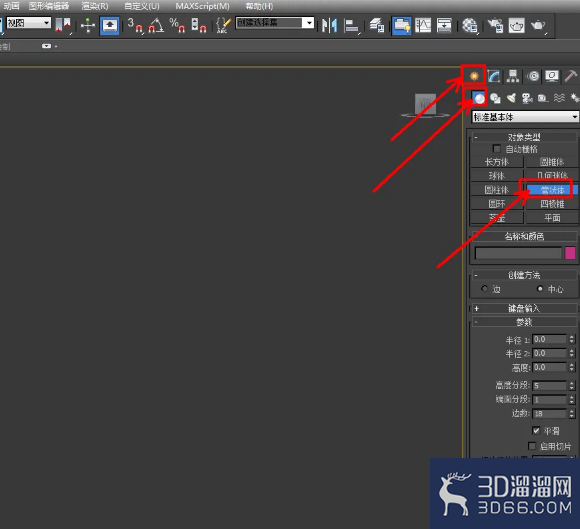The height and width of the screenshot is (529, 580).
Task: Select the Shapes category icon
Action: pyautogui.click(x=495, y=98)
